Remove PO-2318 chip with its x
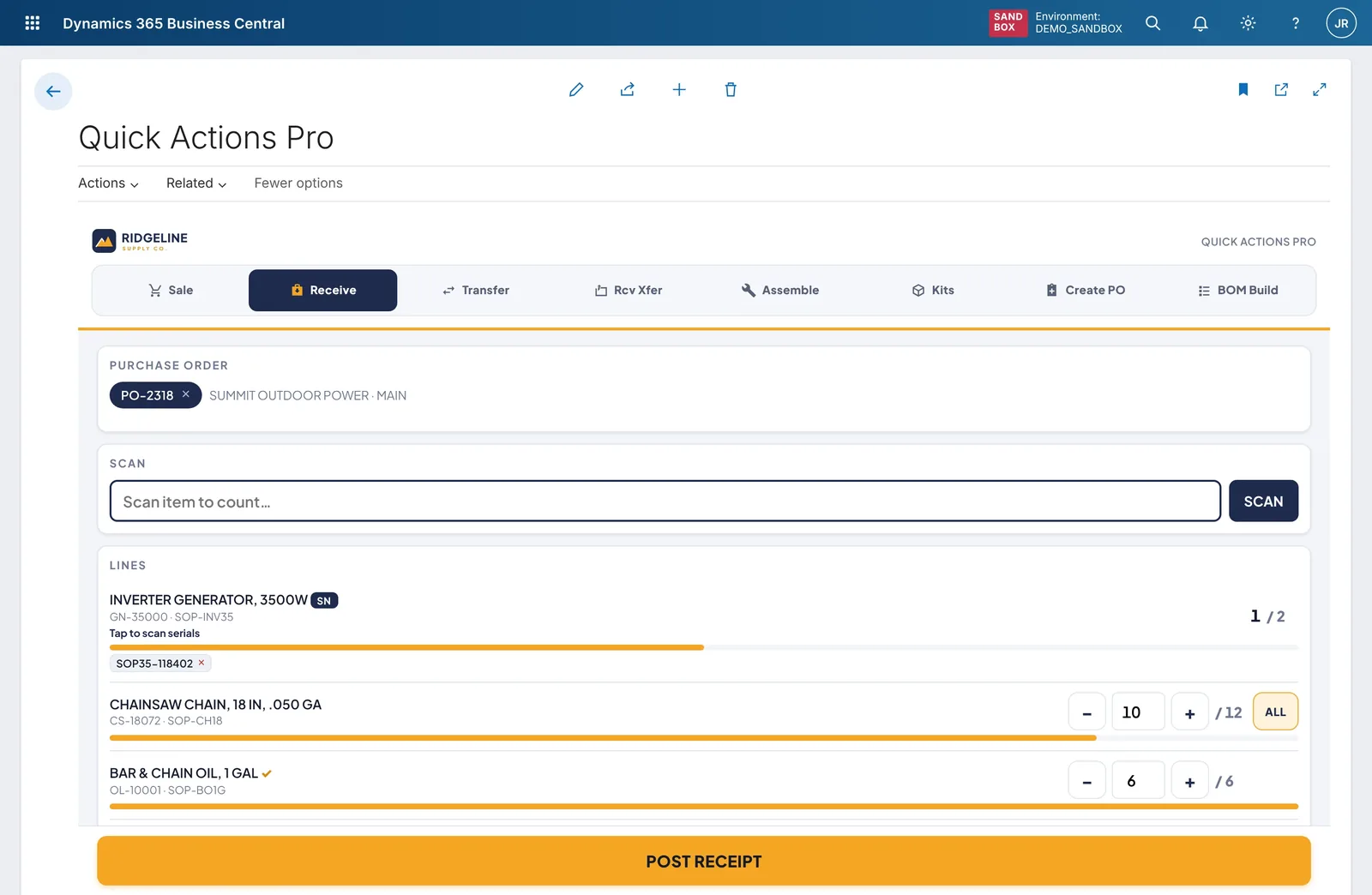1372x895 pixels. [x=185, y=394]
